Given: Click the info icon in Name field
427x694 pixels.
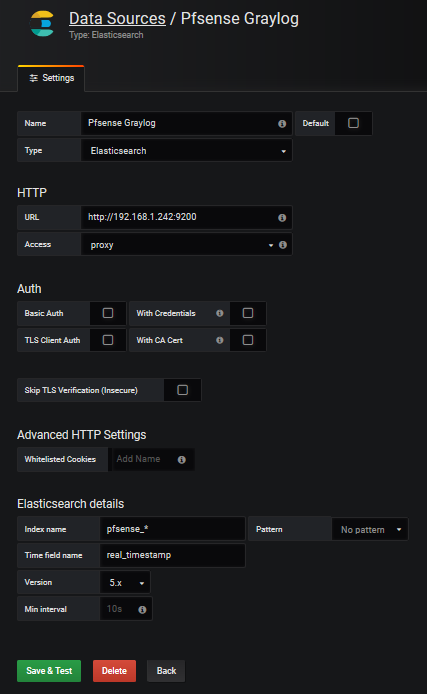Looking at the screenshot, I should (x=282, y=124).
